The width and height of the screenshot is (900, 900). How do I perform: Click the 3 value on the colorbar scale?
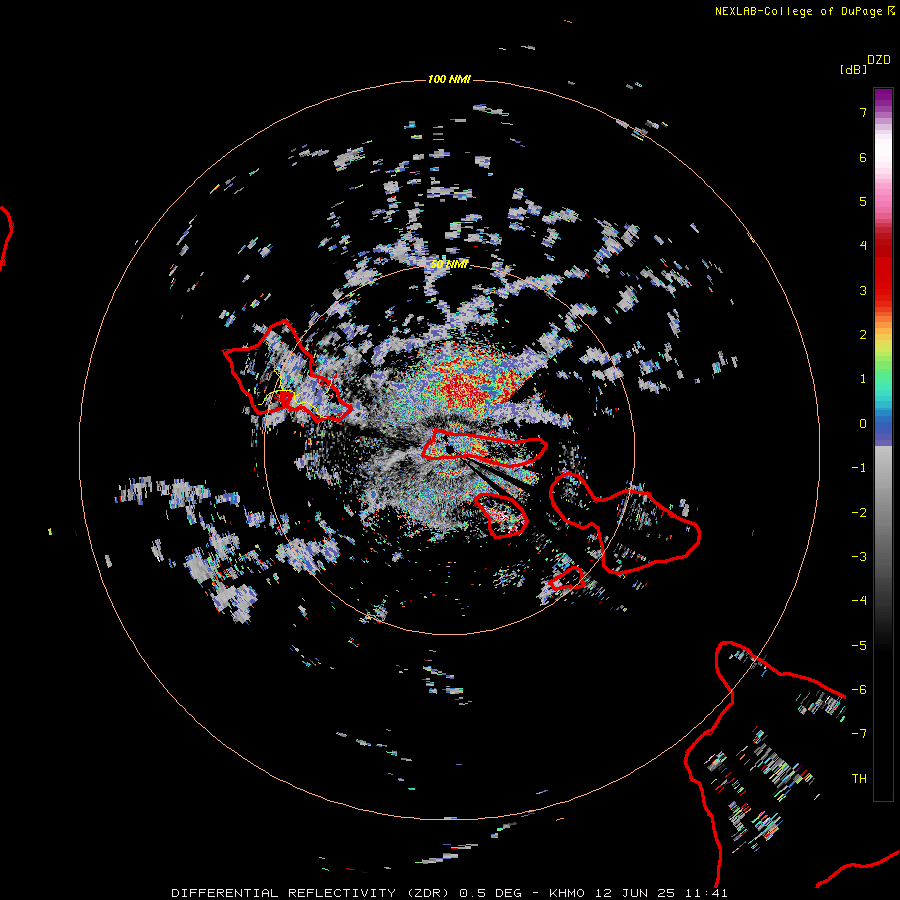(x=863, y=290)
